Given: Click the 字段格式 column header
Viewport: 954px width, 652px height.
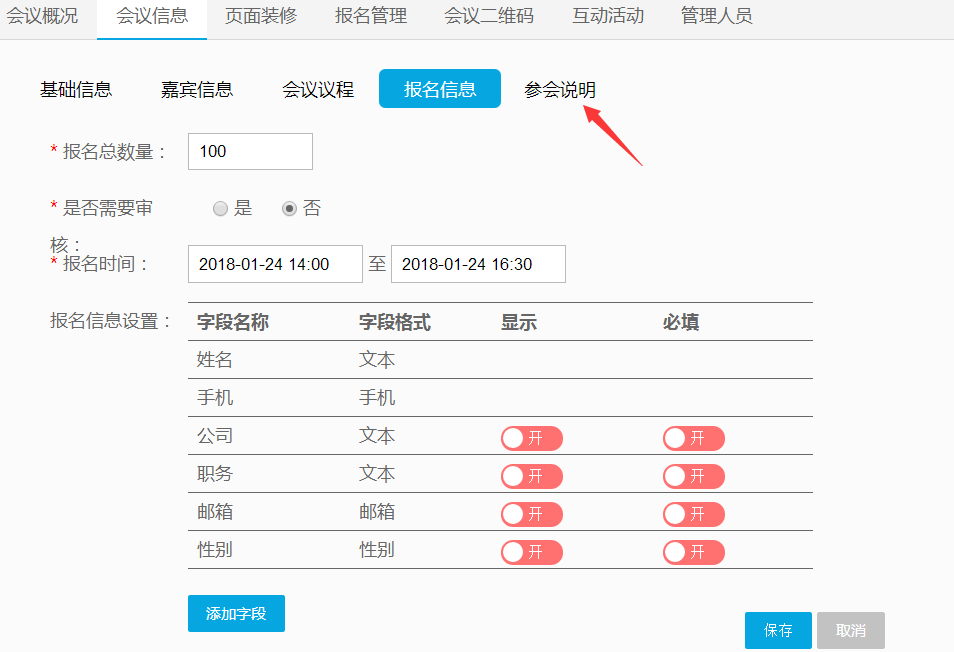Looking at the screenshot, I should 394,322.
